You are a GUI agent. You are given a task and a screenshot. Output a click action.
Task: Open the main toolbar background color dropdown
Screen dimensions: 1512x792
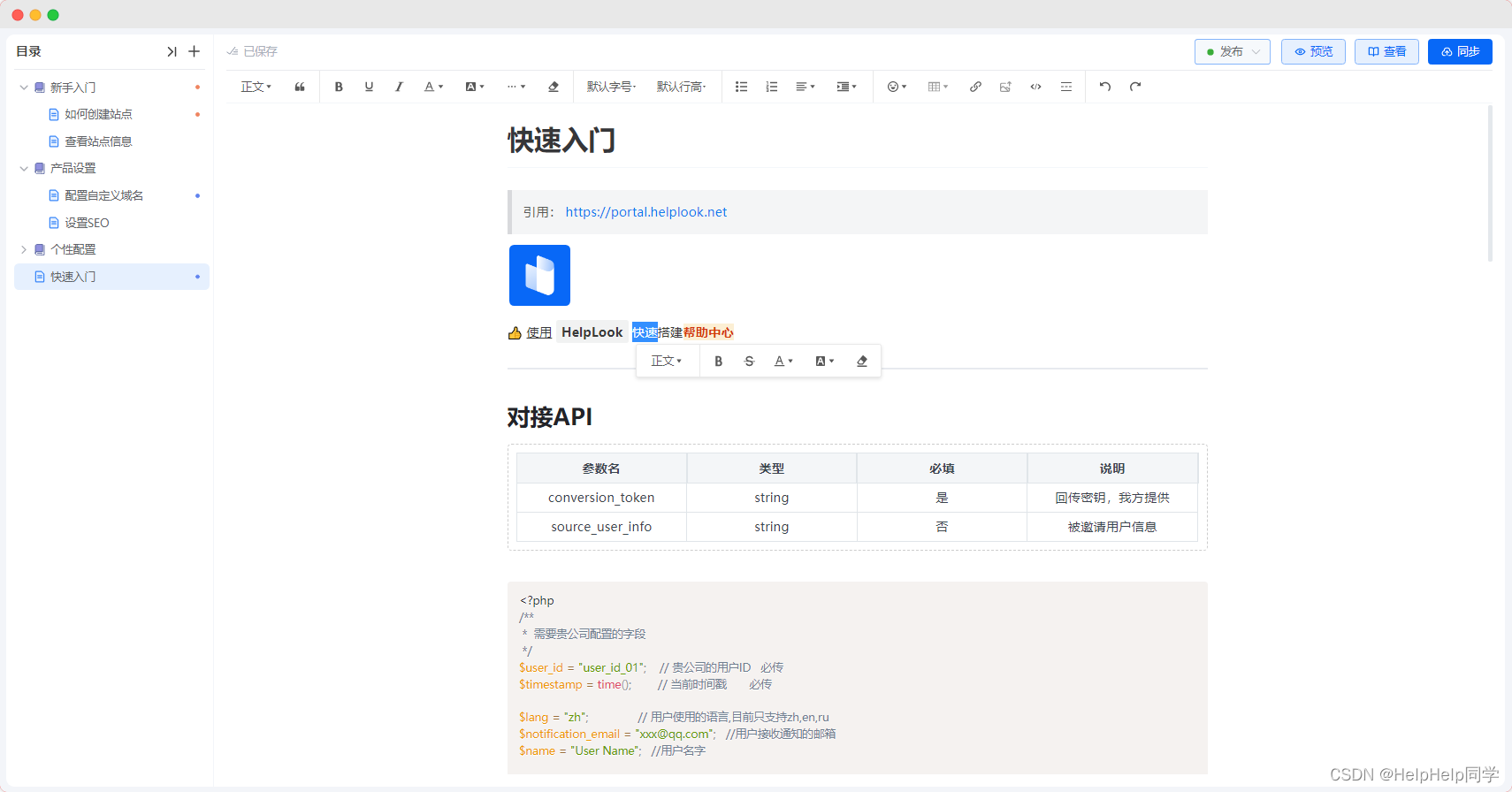475,87
